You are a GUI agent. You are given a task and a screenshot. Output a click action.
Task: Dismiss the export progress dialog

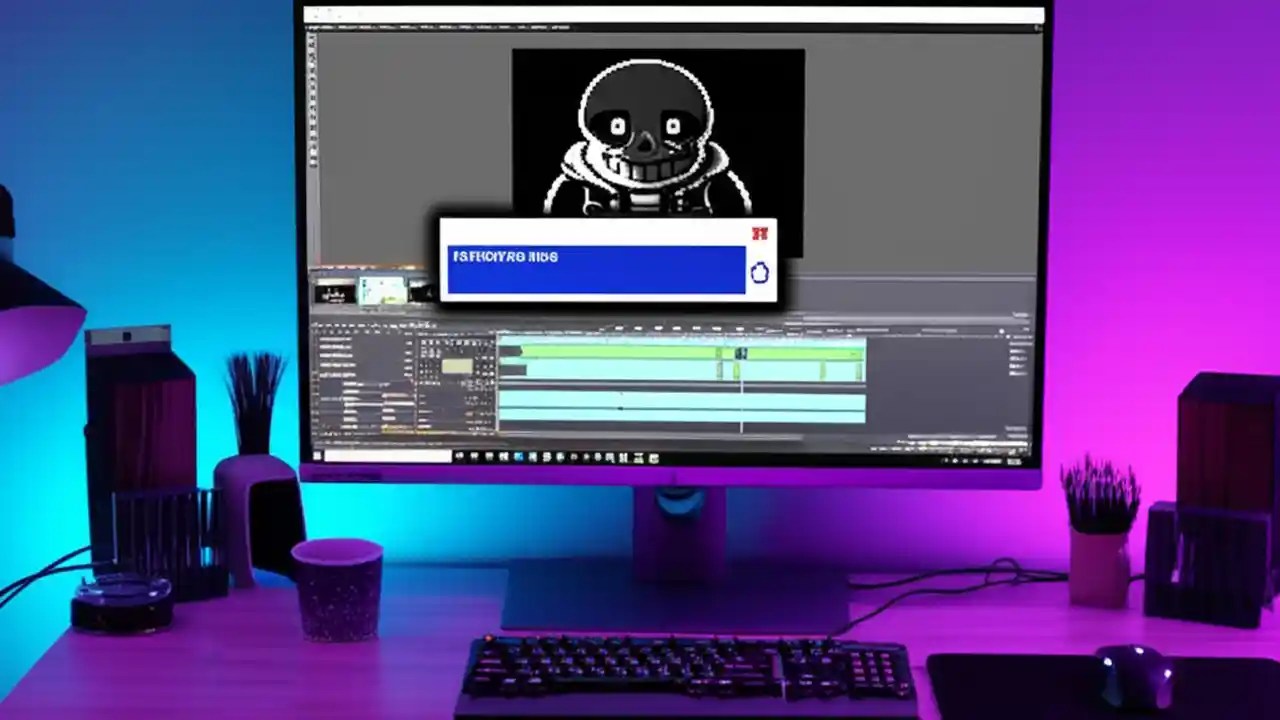tap(760, 232)
